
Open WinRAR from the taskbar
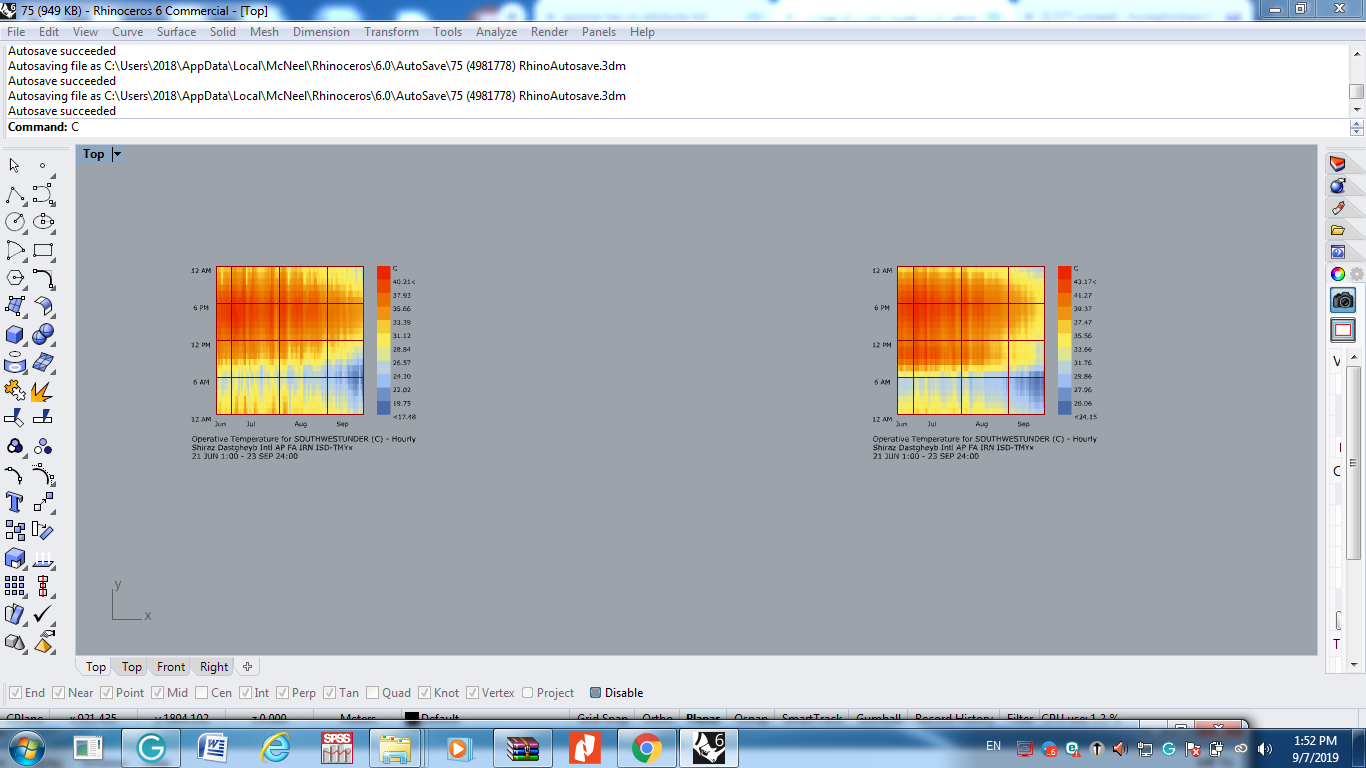(x=523, y=748)
